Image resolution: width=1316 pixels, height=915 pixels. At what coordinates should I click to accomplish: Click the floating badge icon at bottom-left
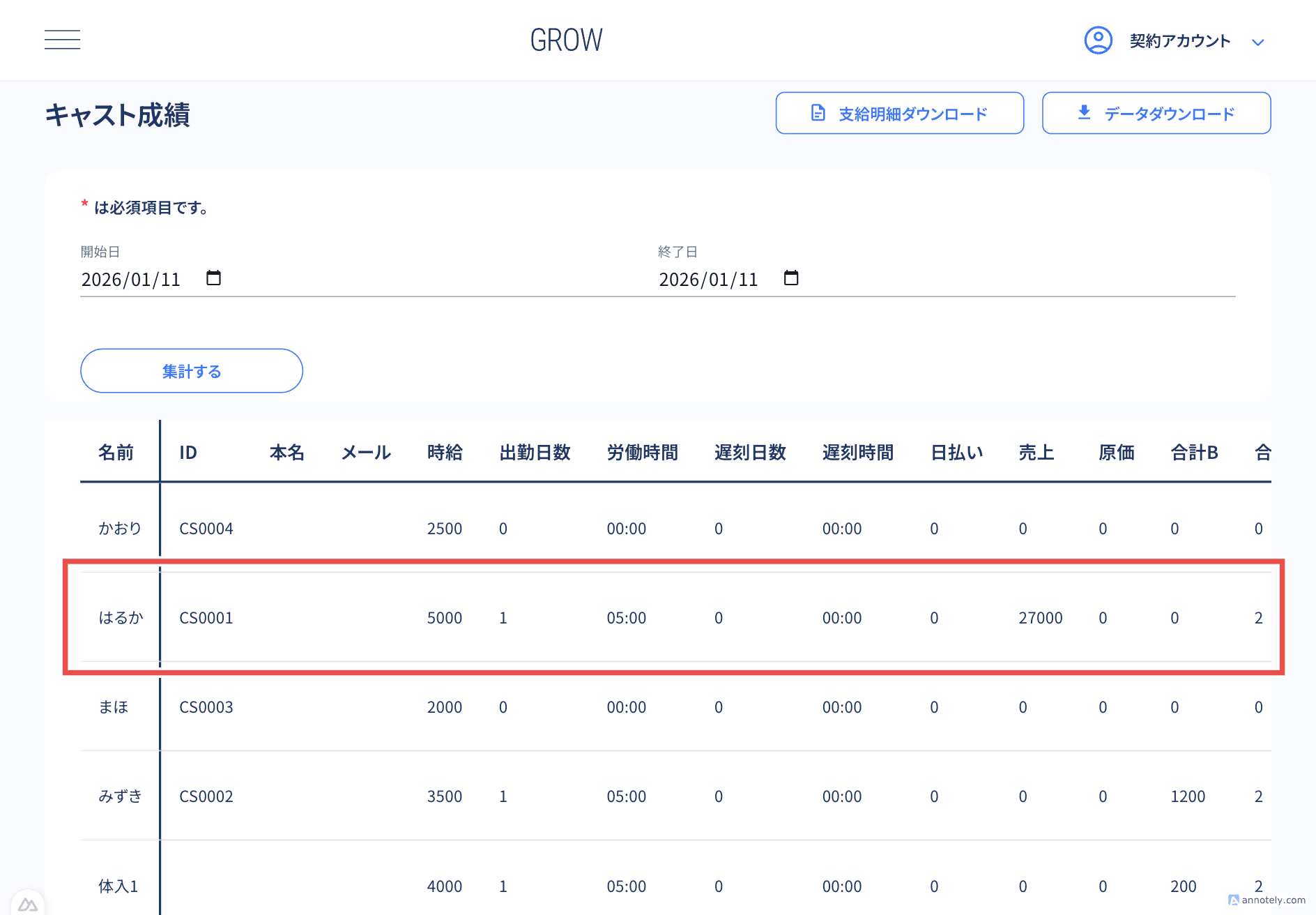click(27, 904)
